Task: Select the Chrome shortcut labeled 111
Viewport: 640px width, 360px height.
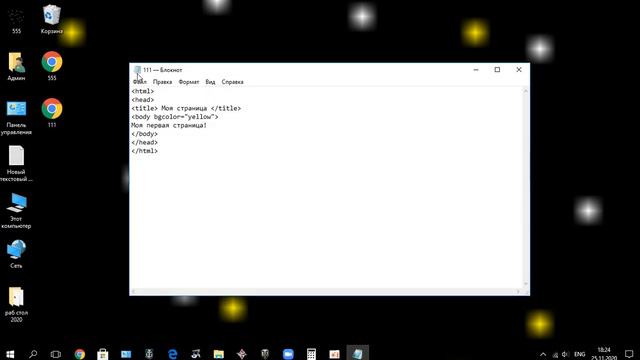Action: [52, 113]
